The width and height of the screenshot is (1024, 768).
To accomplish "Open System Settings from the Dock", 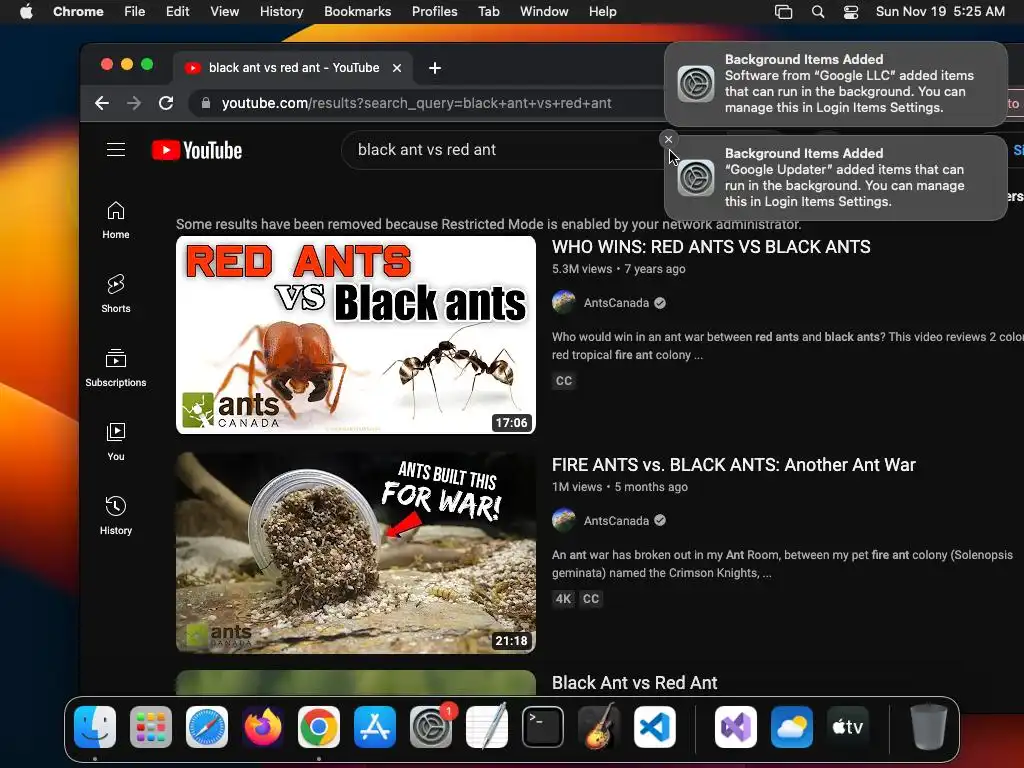I will (431, 727).
